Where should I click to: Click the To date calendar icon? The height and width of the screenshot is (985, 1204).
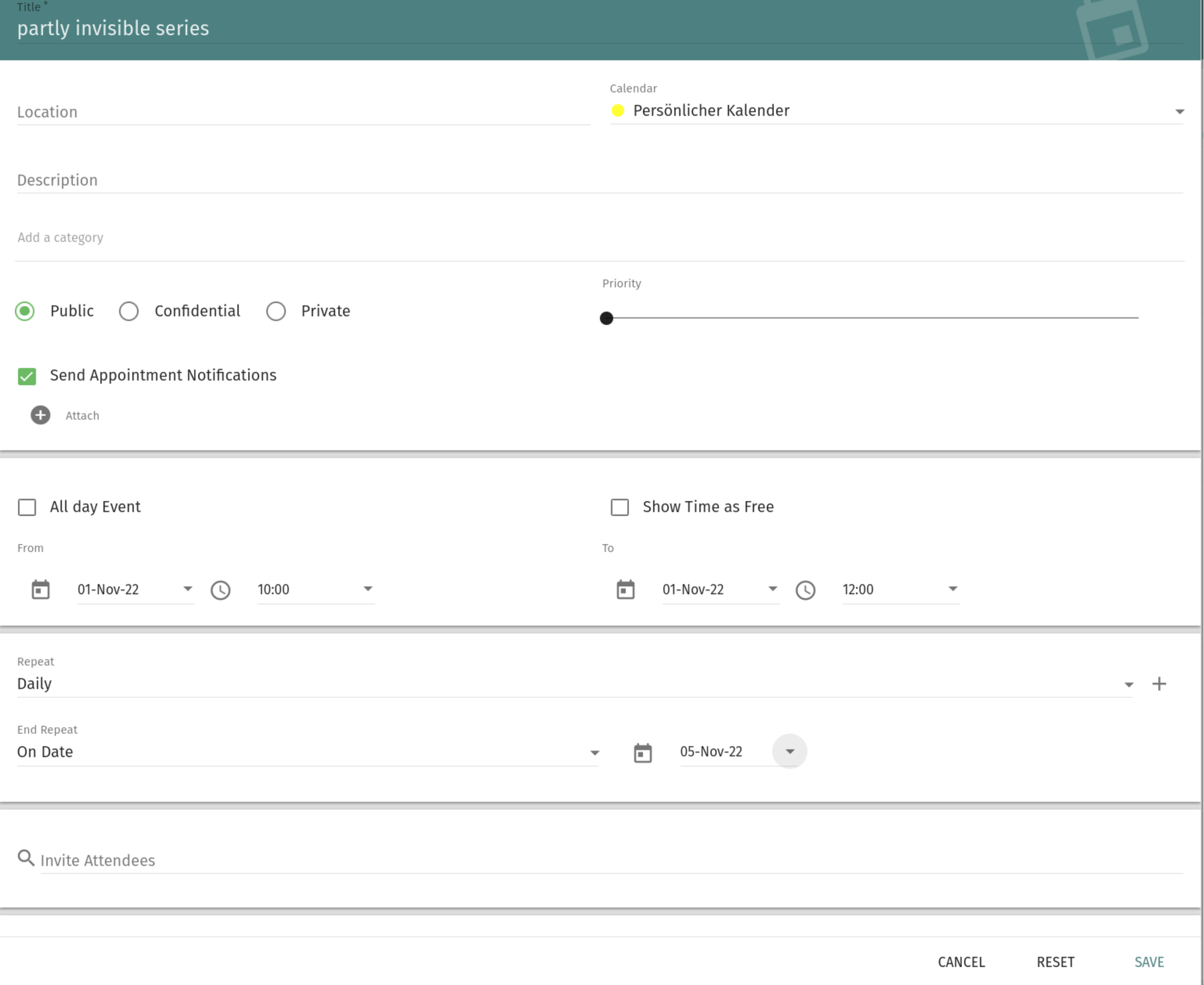coord(625,589)
